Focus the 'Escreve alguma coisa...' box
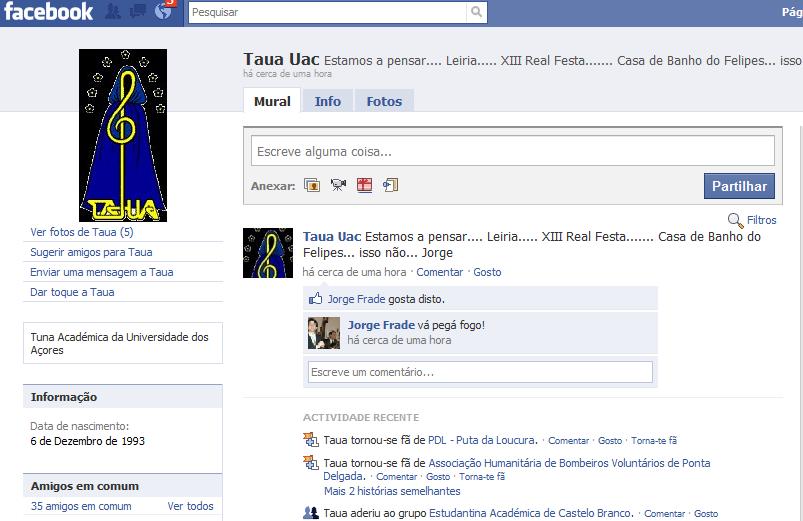 [x=513, y=151]
